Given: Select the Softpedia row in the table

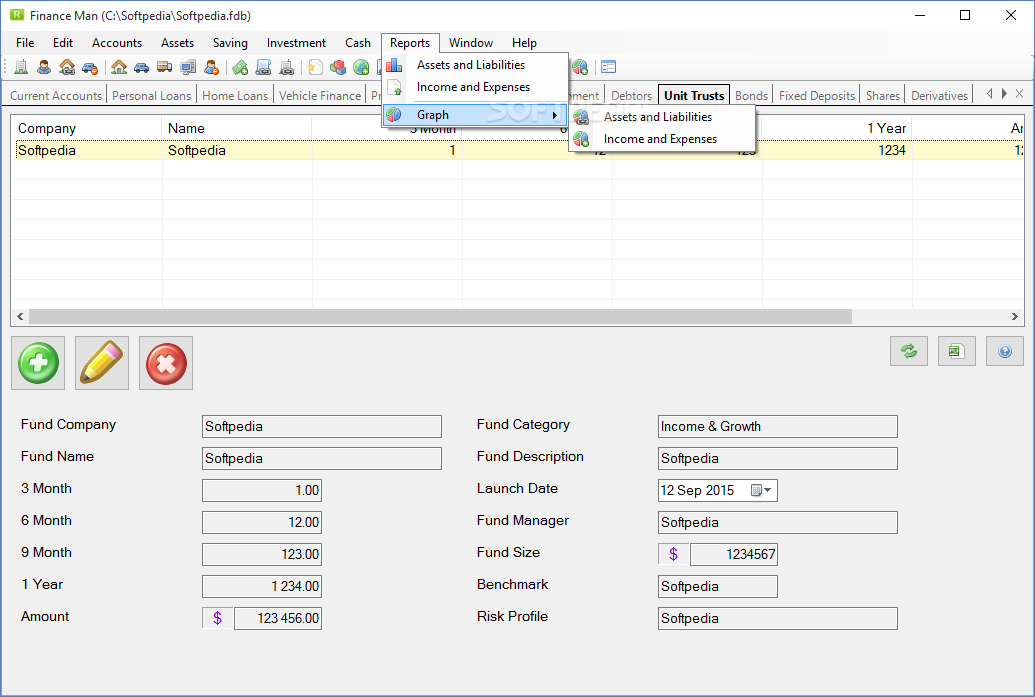Looking at the screenshot, I should click(x=518, y=150).
